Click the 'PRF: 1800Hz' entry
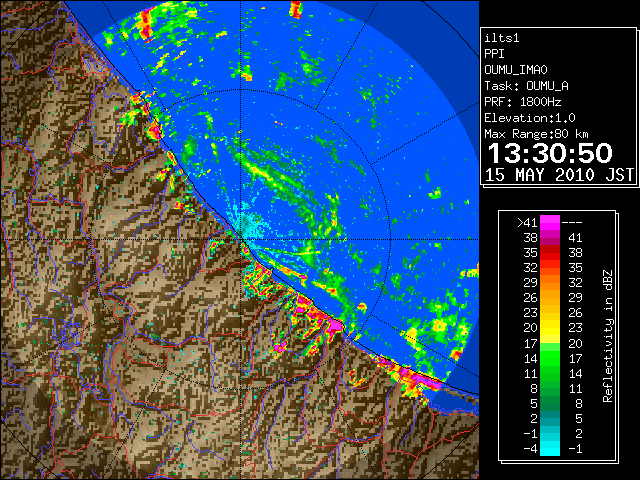Viewport: 640px width, 480px height. click(x=523, y=102)
